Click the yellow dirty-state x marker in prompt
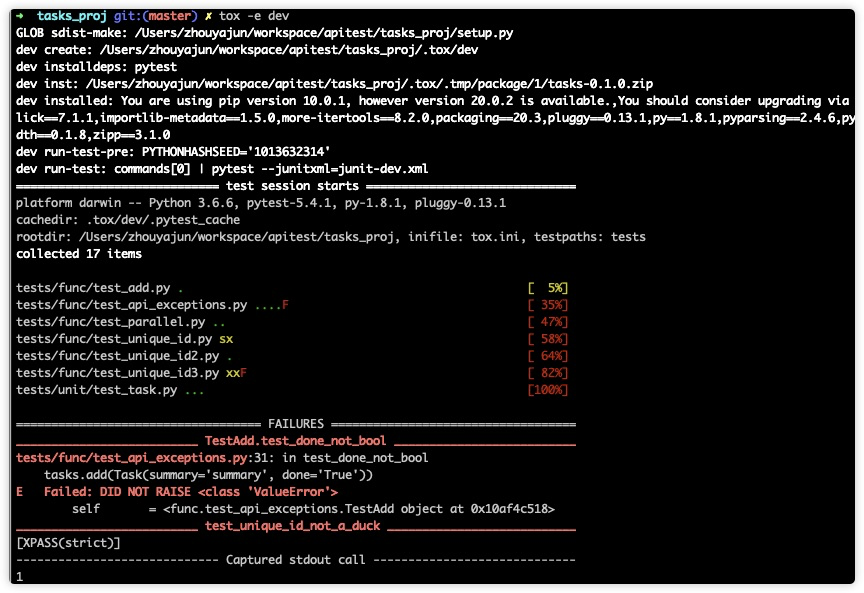864x593 pixels. click(208, 16)
